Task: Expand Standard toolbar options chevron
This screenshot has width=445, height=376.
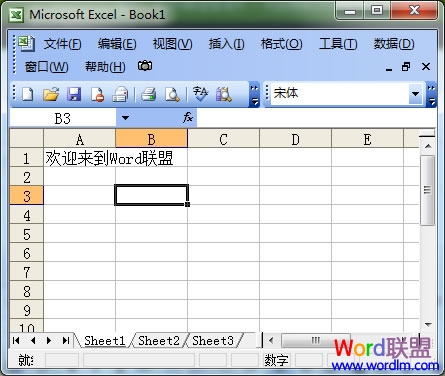Action: (x=254, y=95)
